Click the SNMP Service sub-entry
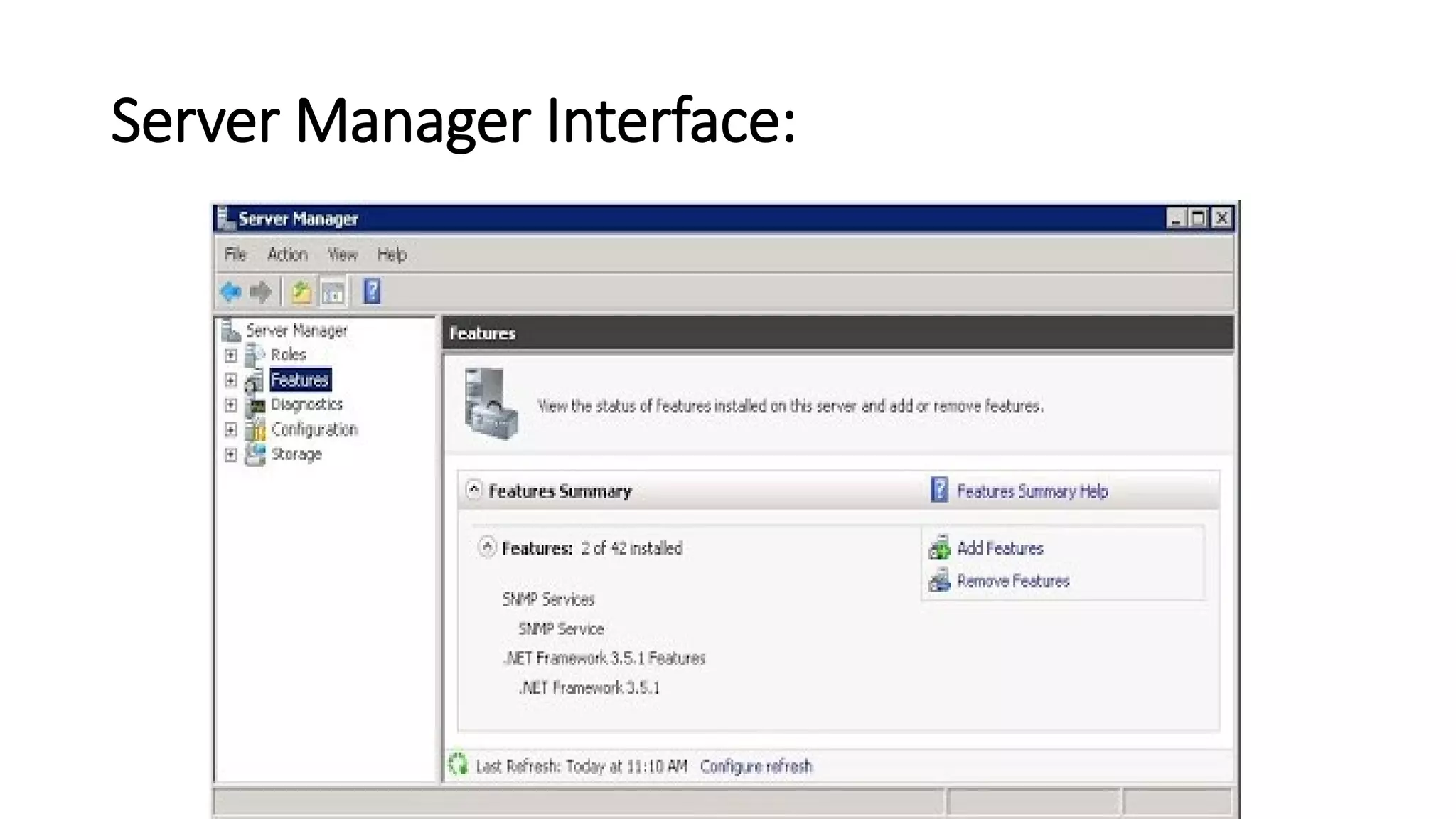 561,628
